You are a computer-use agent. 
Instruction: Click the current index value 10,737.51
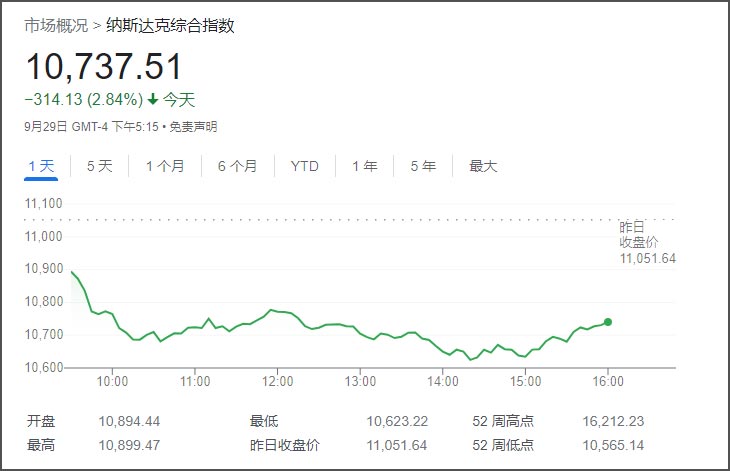pyautogui.click(x=103, y=67)
